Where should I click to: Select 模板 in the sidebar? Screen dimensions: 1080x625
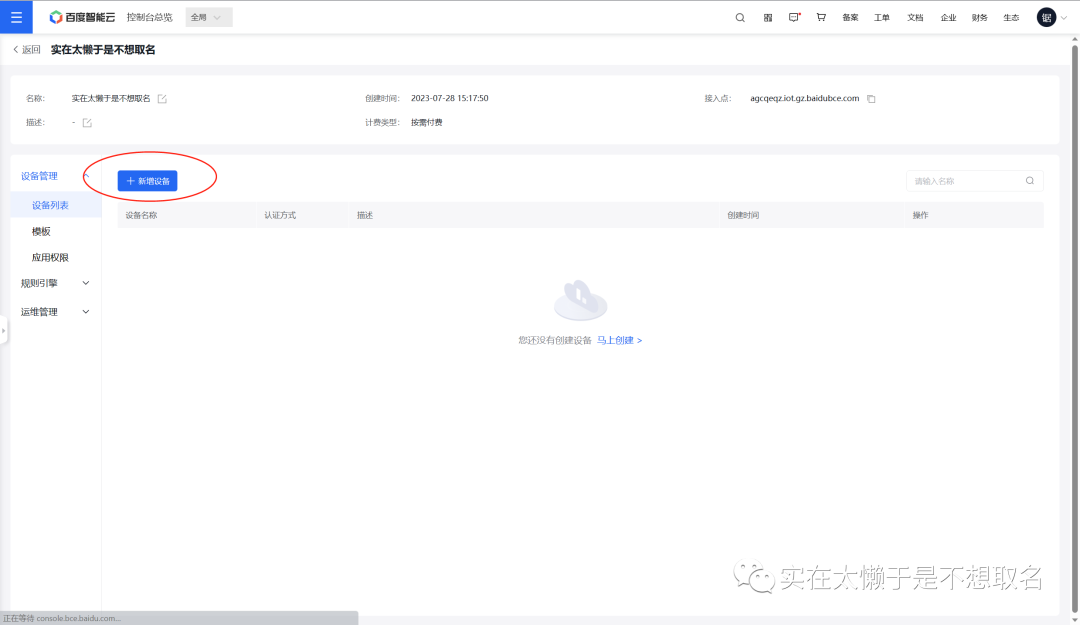(x=41, y=231)
